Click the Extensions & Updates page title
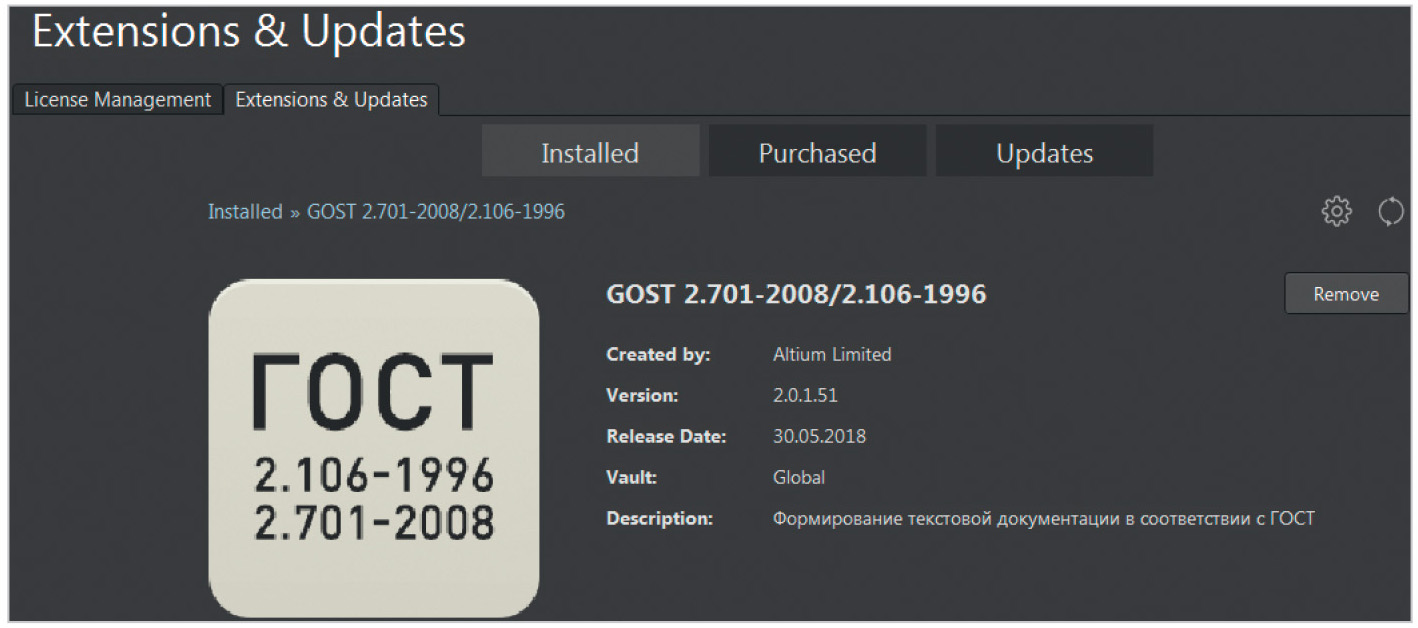The height and width of the screenshot is (628, 1418). point(249,33)
